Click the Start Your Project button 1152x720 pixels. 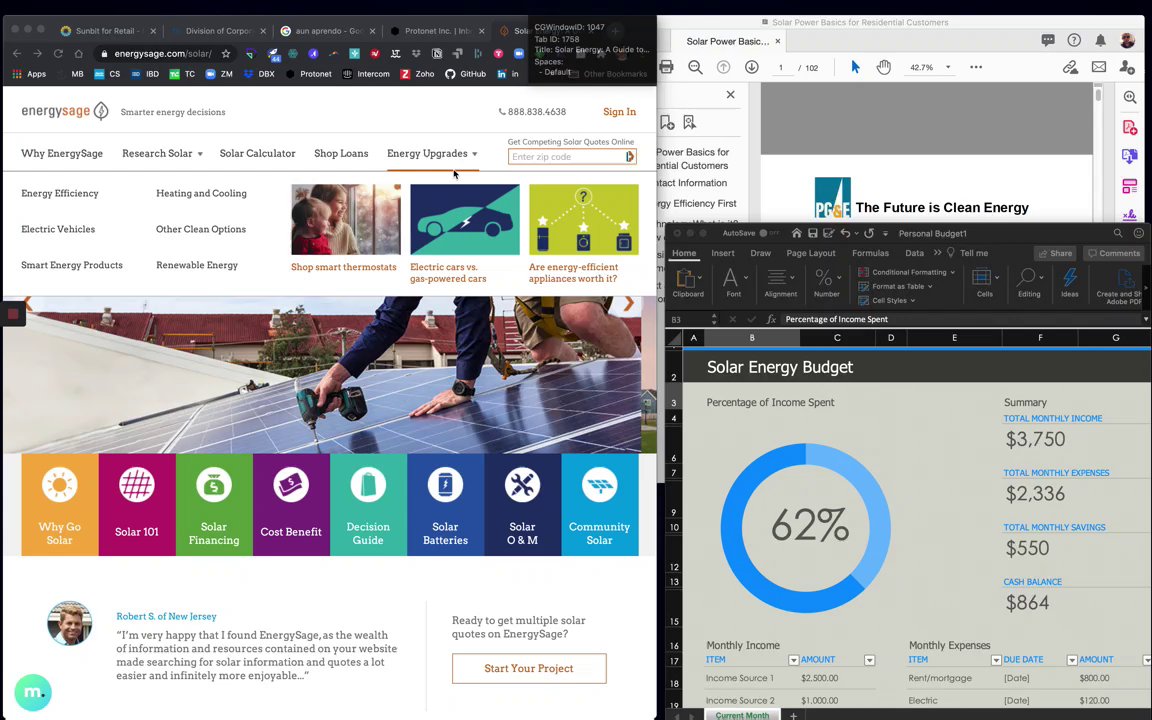[x=529, y=668]
